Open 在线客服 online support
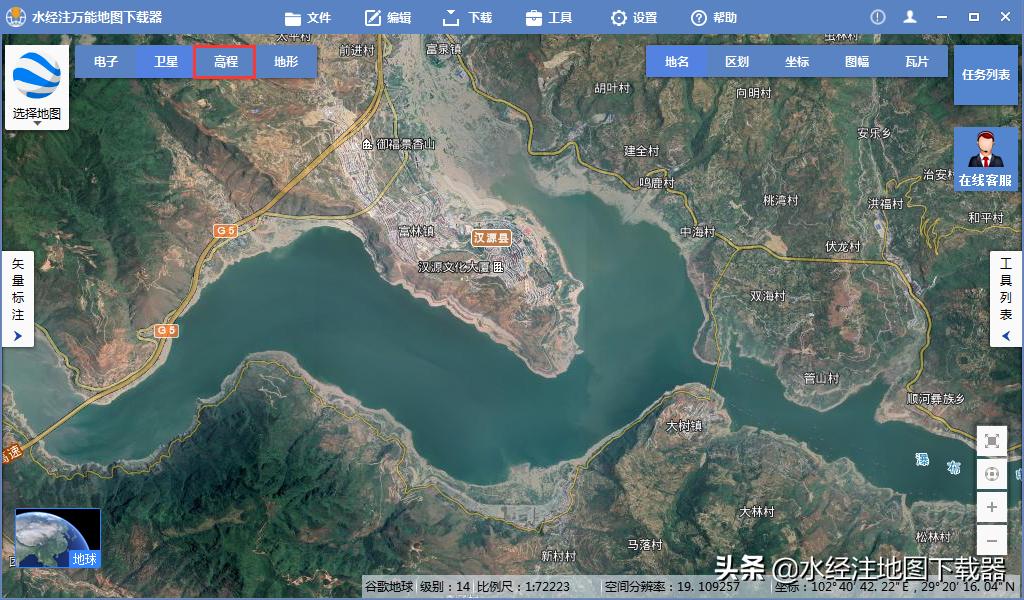Image resolution: width=1024 pixels, height=600 pixels. pos(985,159)
